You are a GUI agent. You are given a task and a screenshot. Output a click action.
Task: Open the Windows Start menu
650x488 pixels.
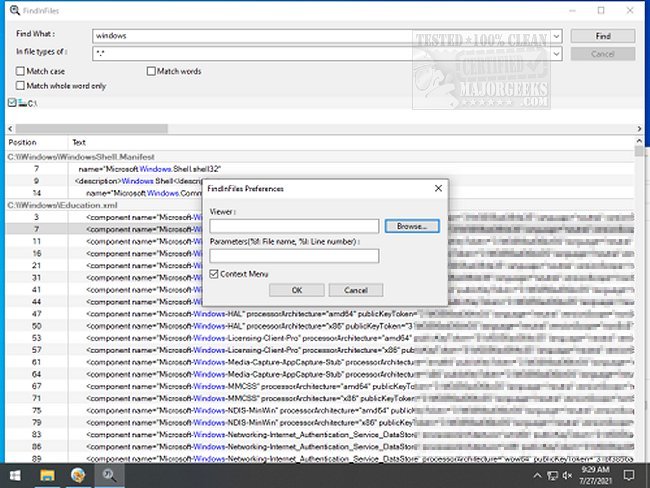(x=15, y=475)
